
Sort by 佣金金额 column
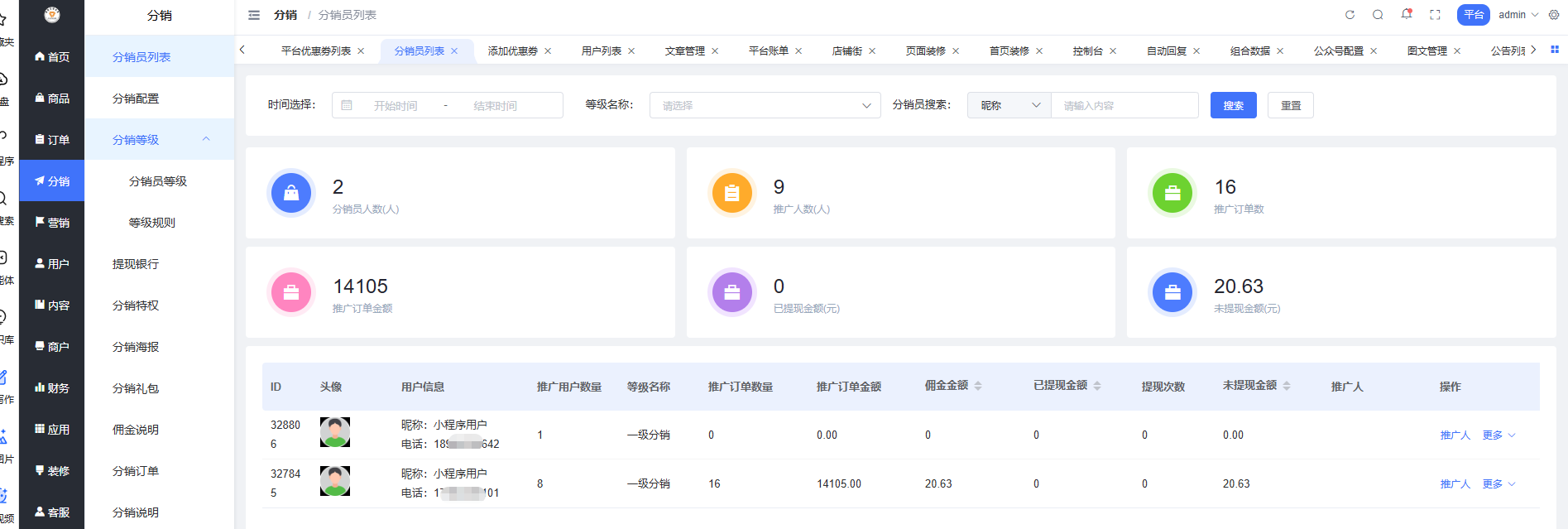(x=978, y=386)
